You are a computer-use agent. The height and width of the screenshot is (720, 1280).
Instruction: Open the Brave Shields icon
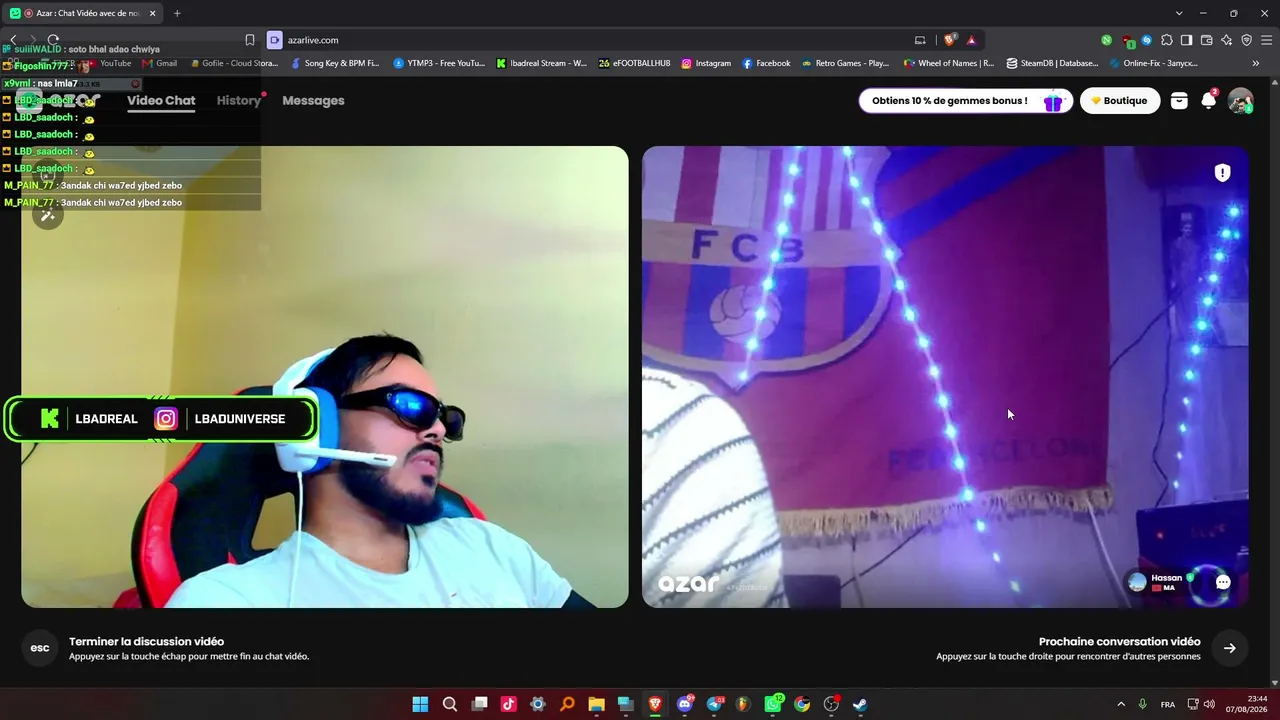click(950, 40)
